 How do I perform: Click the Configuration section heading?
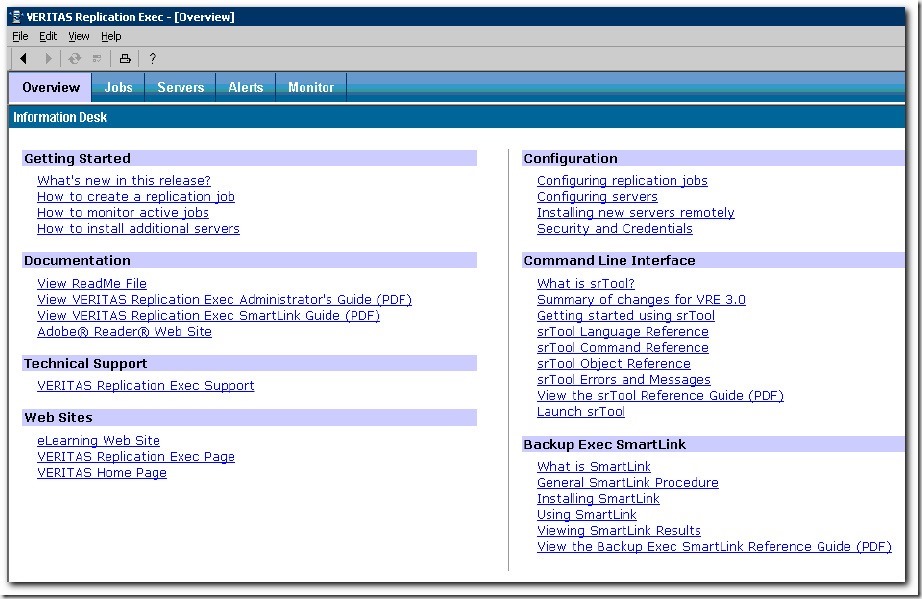pos(570,158)
